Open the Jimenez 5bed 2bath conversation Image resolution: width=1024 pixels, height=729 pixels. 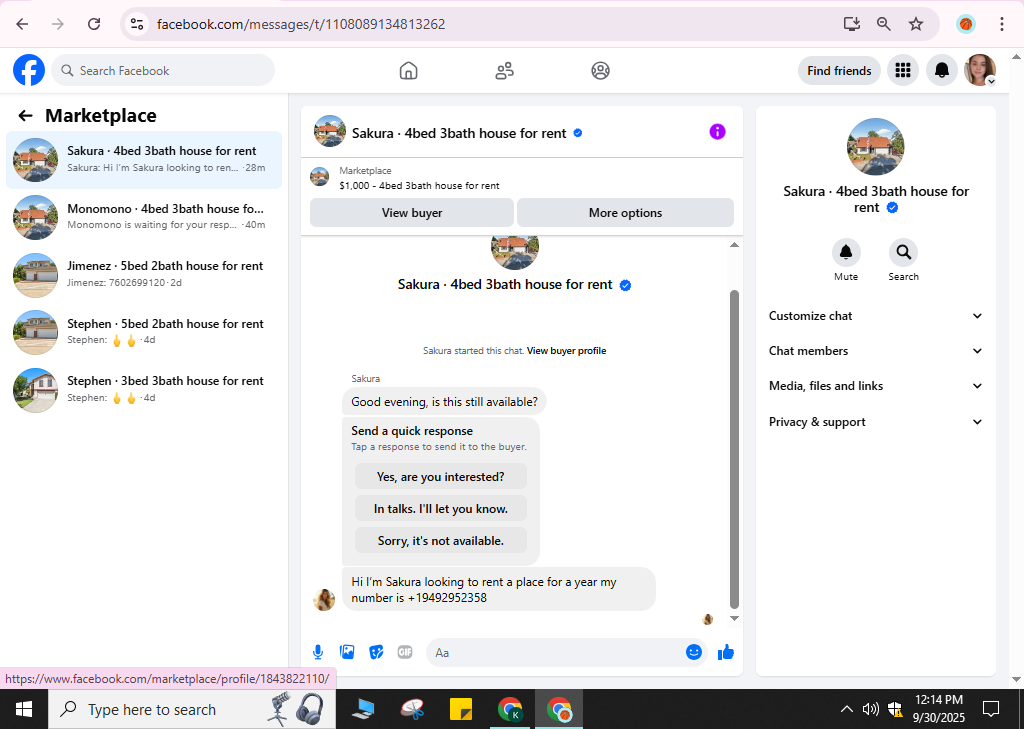[144, 274]
